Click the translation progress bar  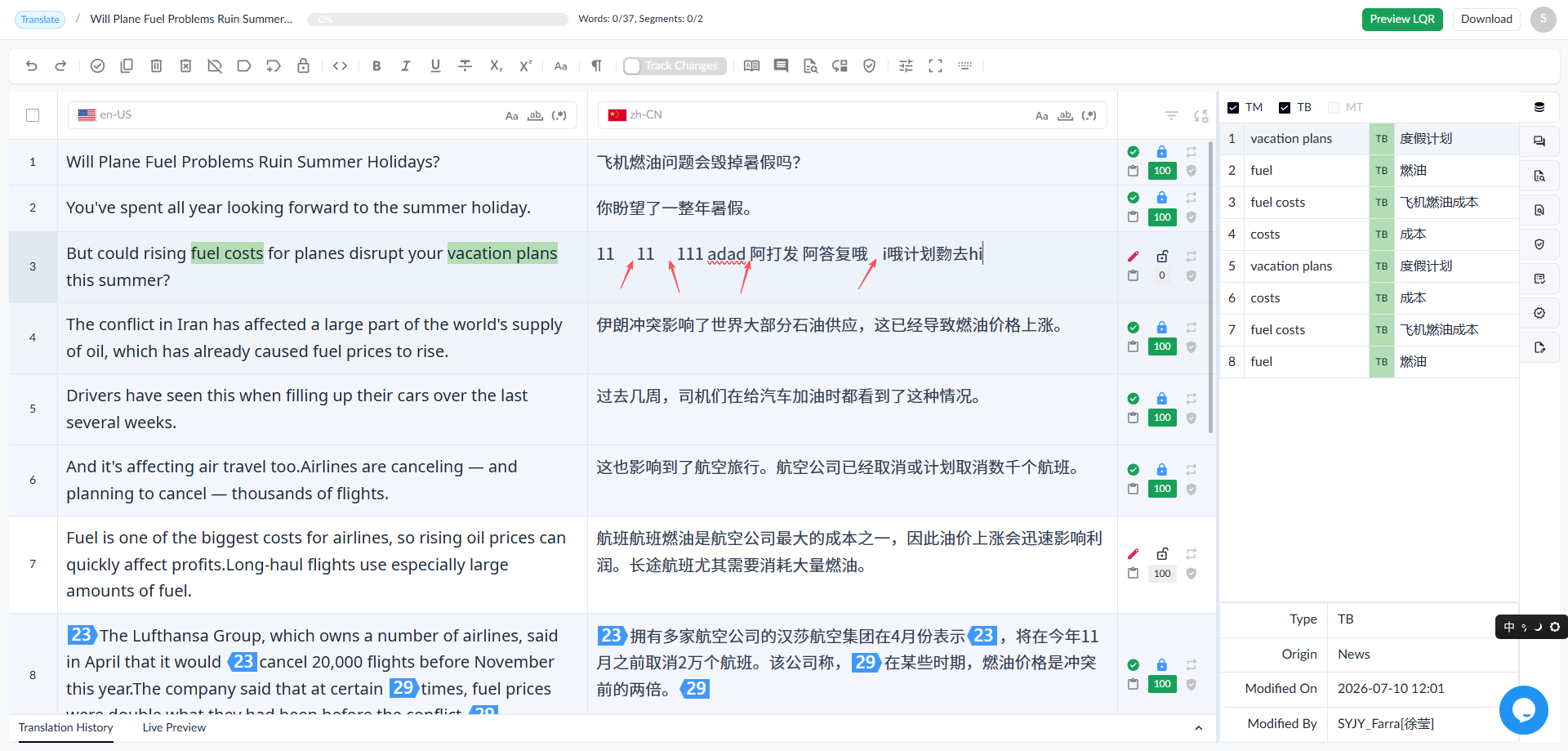click(x=438, y=19)
